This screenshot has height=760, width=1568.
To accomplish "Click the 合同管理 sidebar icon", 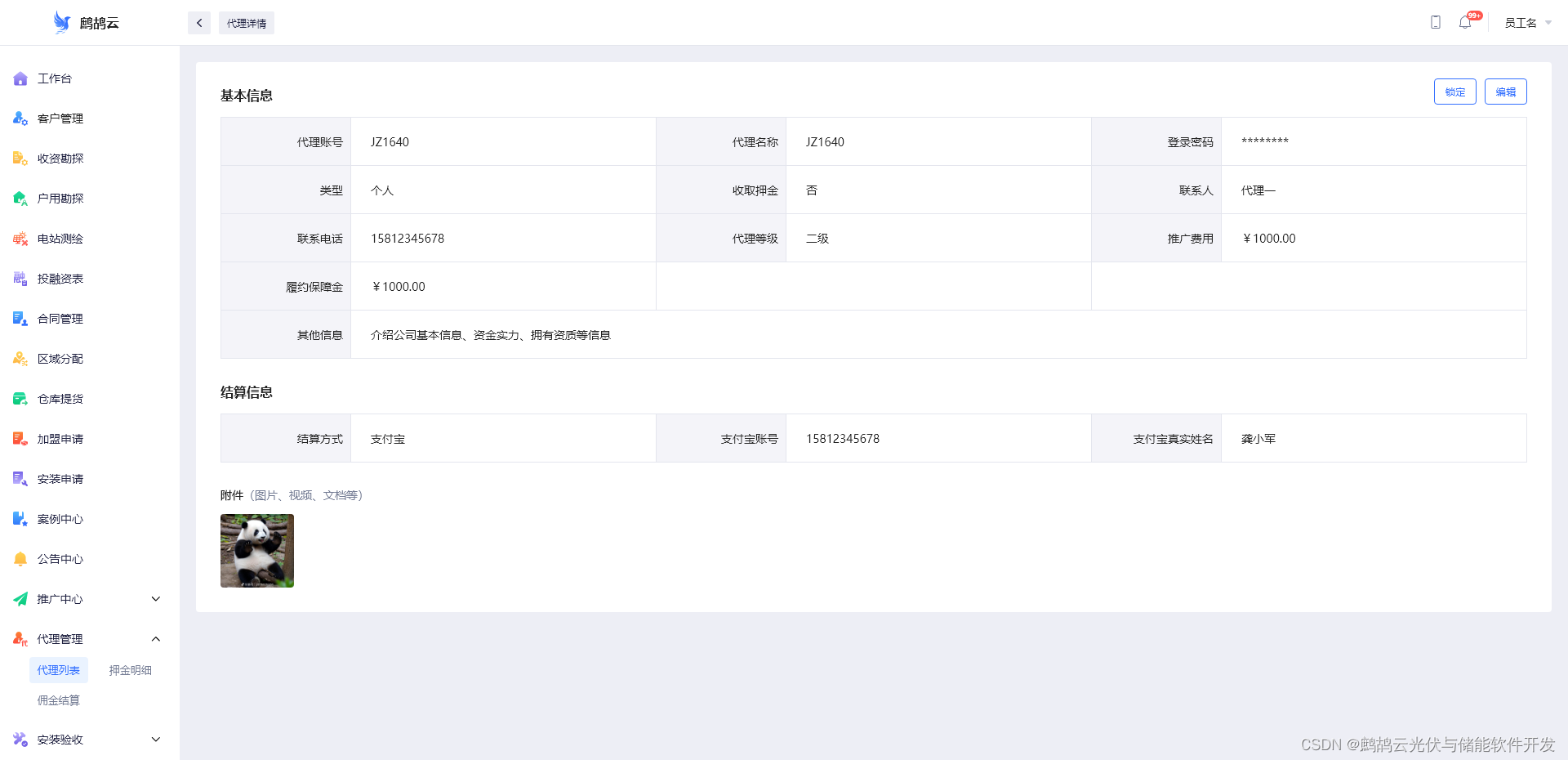I will (x=20, y=319).
